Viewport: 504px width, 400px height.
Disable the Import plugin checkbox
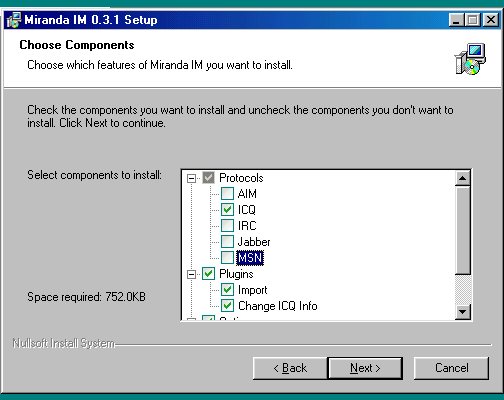click(227, 290)
